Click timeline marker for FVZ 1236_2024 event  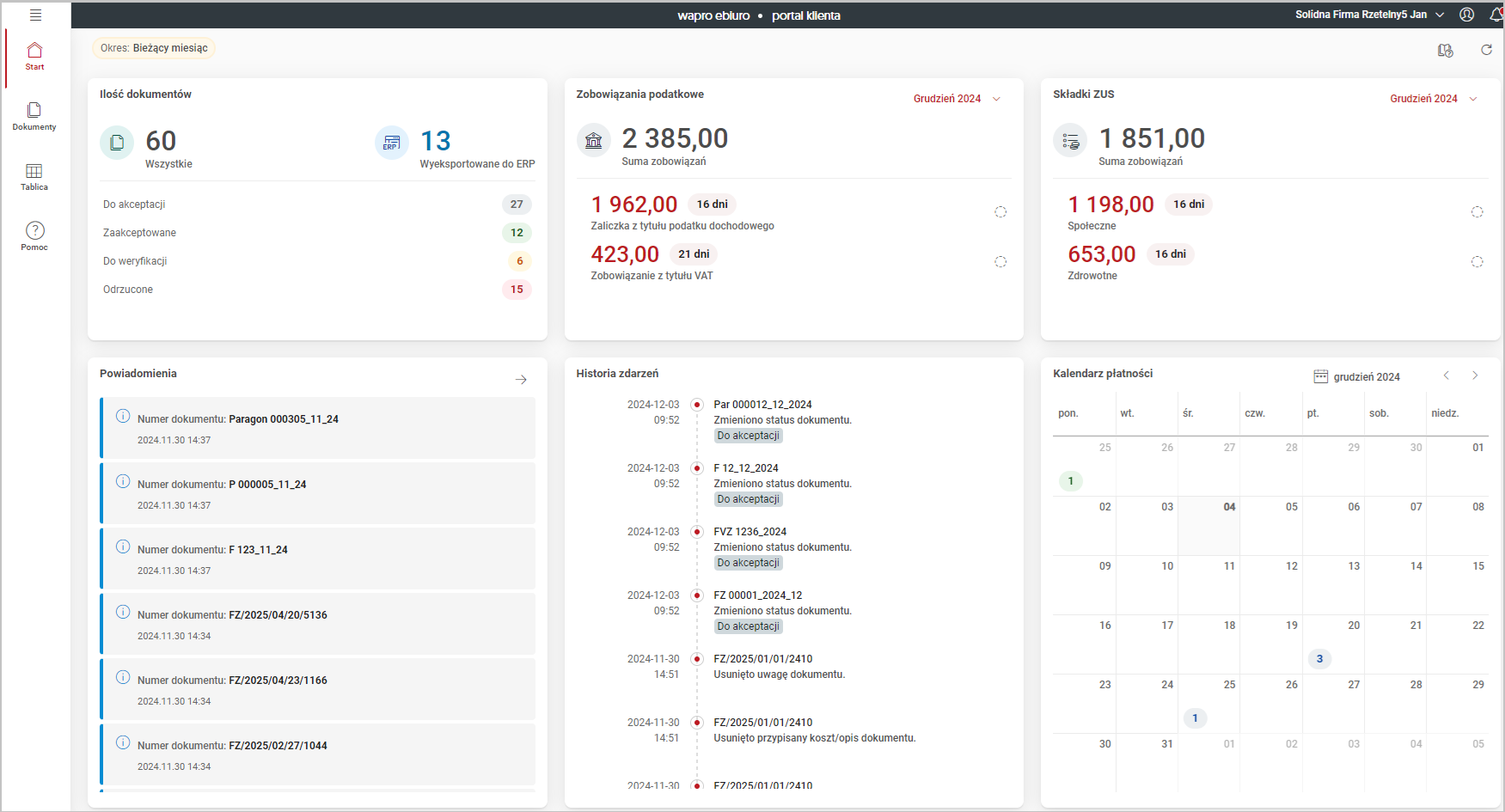pyautogui.click(x=697, y=532)
